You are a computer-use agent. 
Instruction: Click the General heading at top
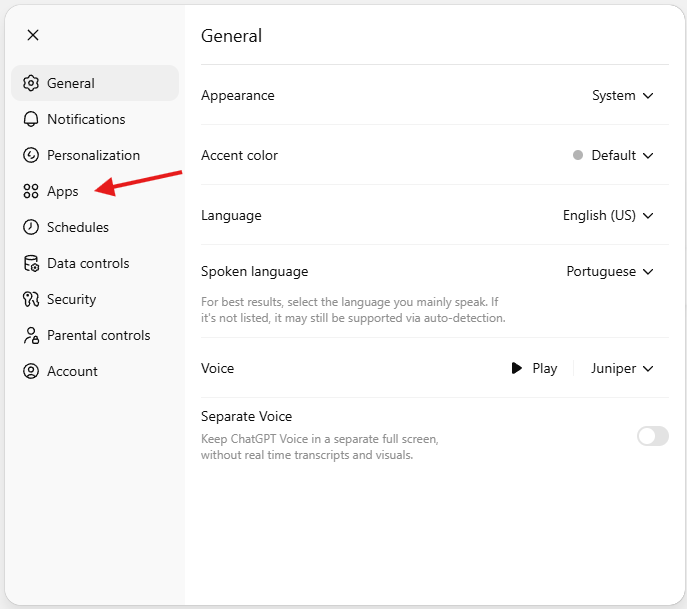point(231,36)
